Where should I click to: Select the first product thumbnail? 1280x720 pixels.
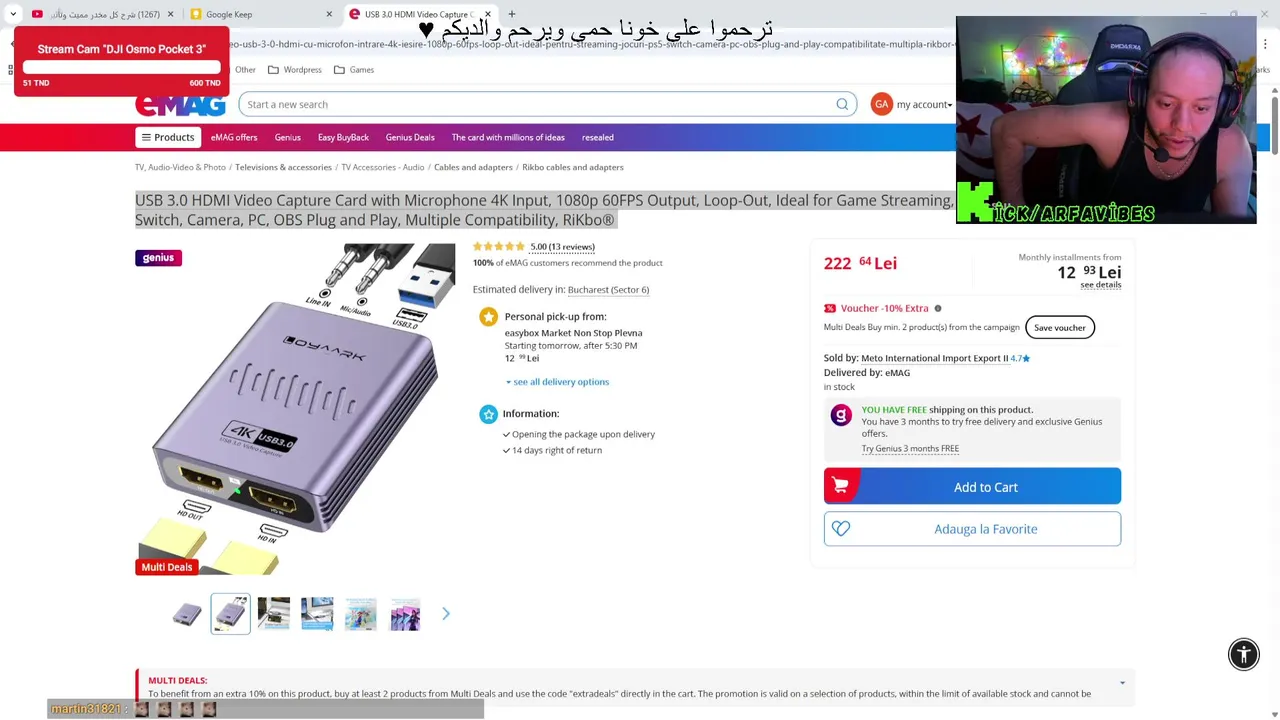click(187, 614)
